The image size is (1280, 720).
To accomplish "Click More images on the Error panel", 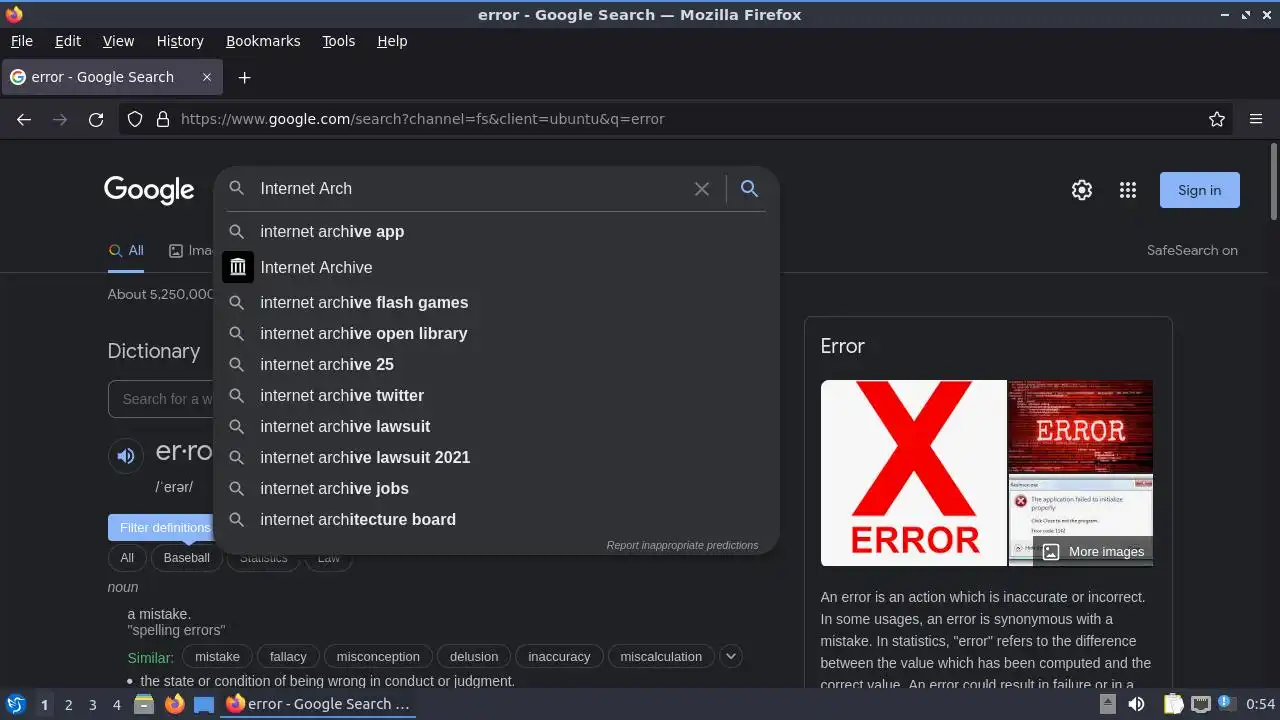I will pyautogui.click(x=1093, y=551).
